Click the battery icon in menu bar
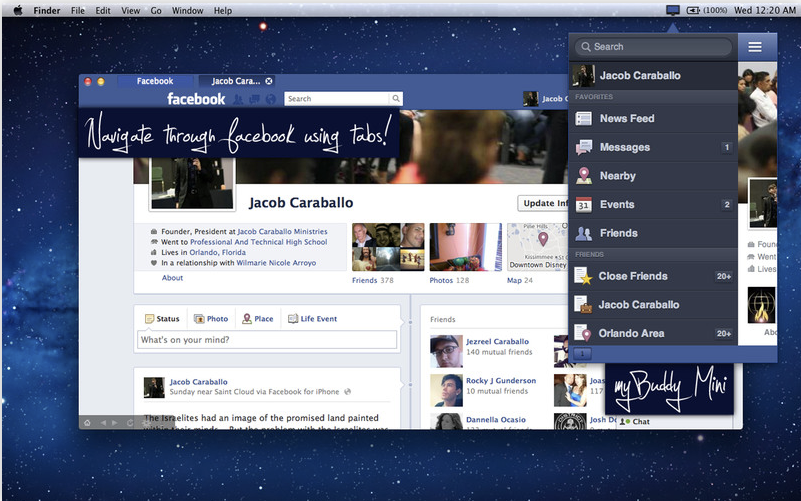 [x=693, y=10]
